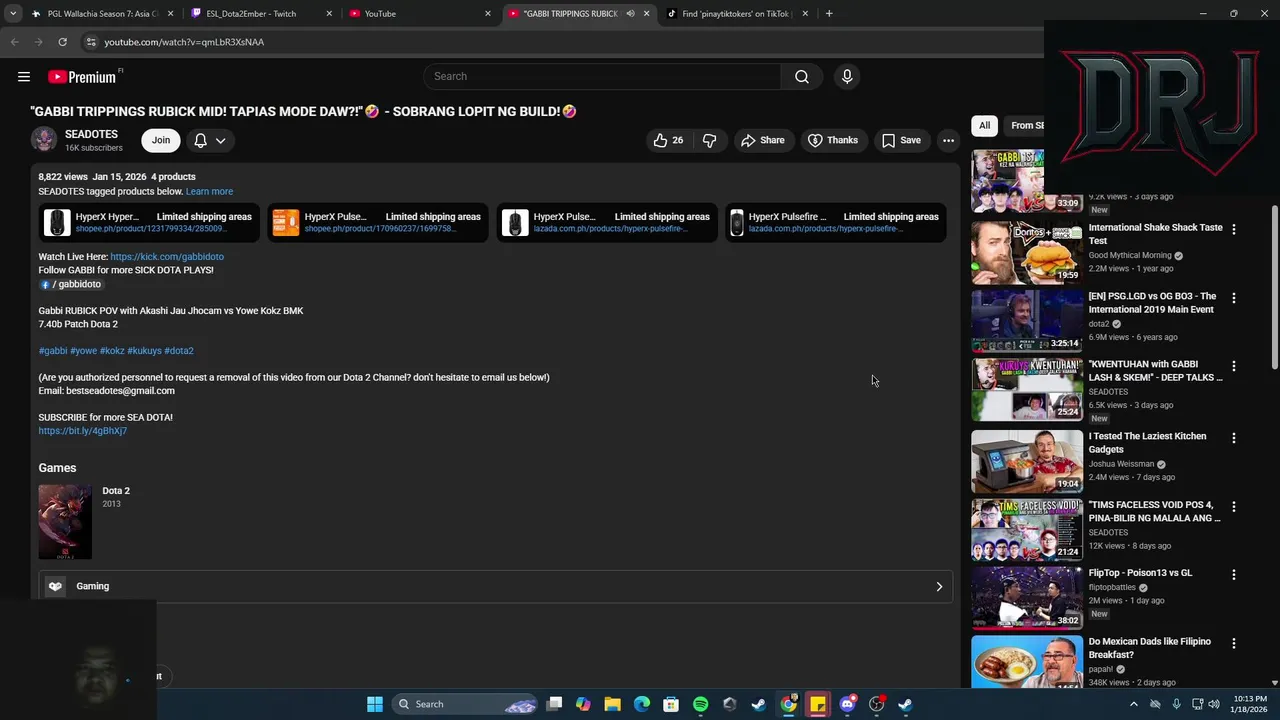
Task: Open the taskbar clock and date
Action: (x=1250, y=705)
